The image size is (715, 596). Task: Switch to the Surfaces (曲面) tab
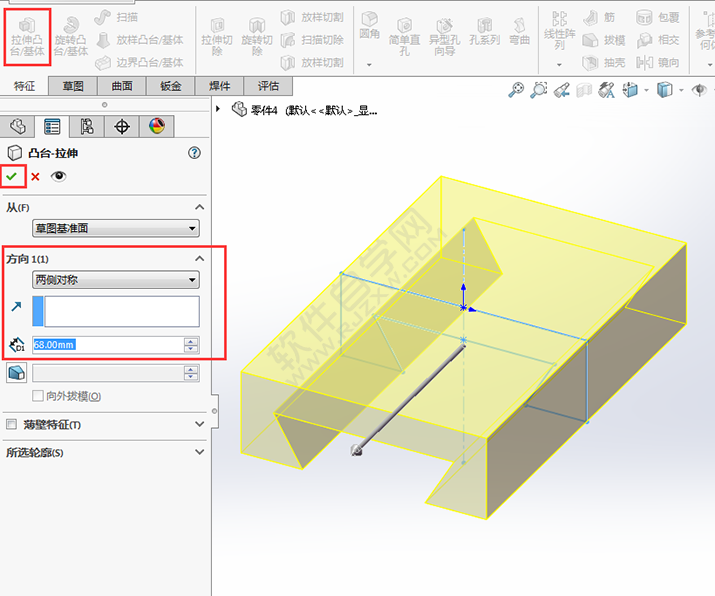click(122, 86)
